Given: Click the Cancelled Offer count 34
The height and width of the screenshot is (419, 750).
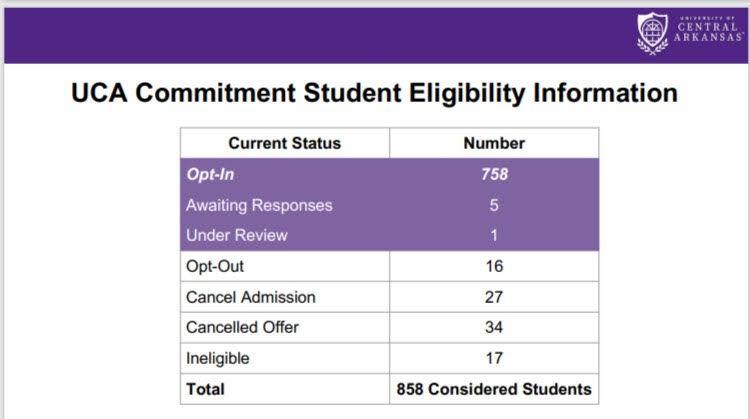Looking at the screenshot, I should click(x=494, y=328).
